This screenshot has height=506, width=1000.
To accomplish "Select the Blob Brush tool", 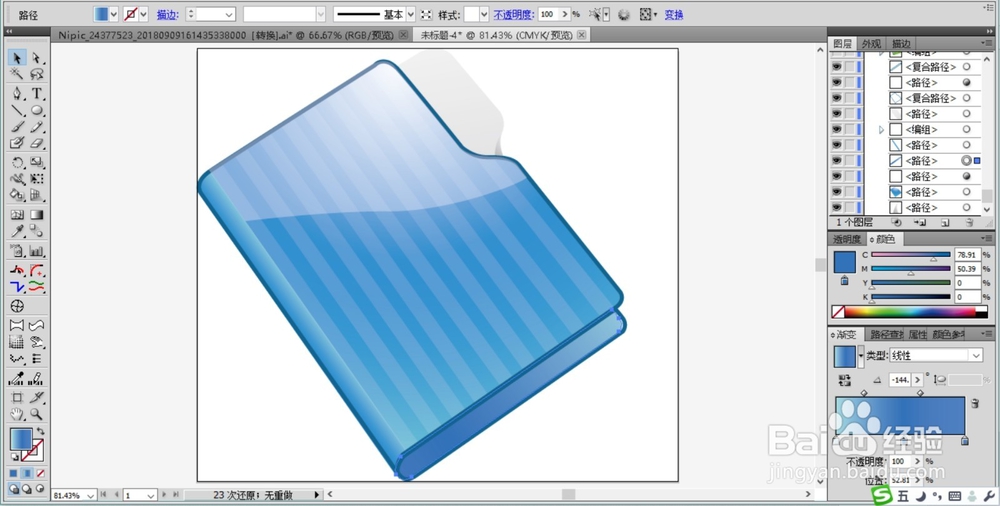I will 17,144.
